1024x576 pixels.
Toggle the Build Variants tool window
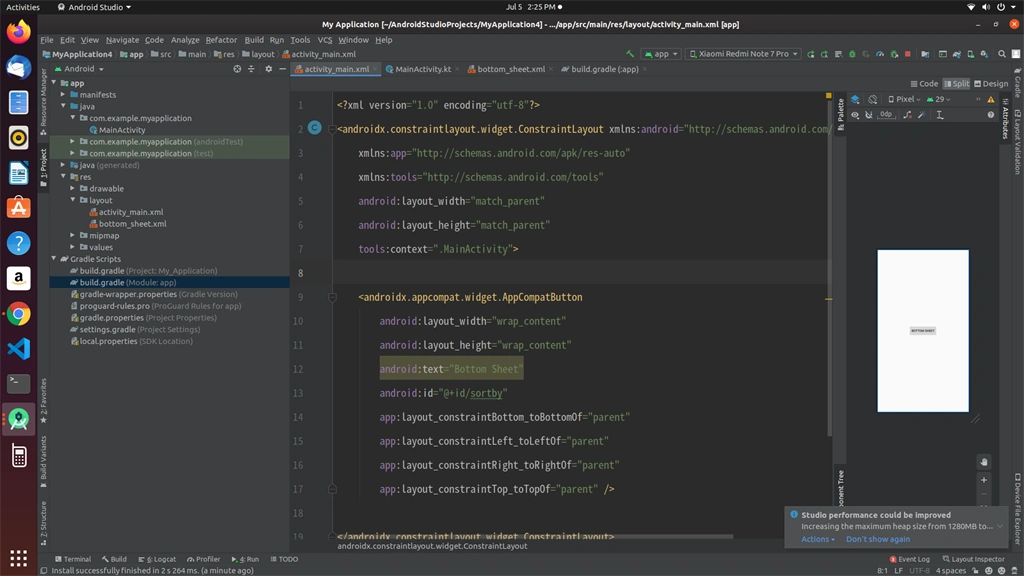pyautogui.click(x=44, y=462)
